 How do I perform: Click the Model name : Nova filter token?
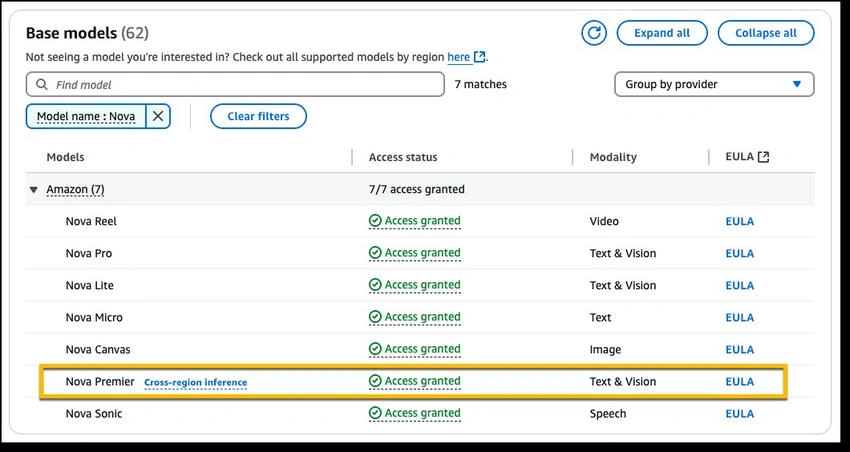point(86,117)
